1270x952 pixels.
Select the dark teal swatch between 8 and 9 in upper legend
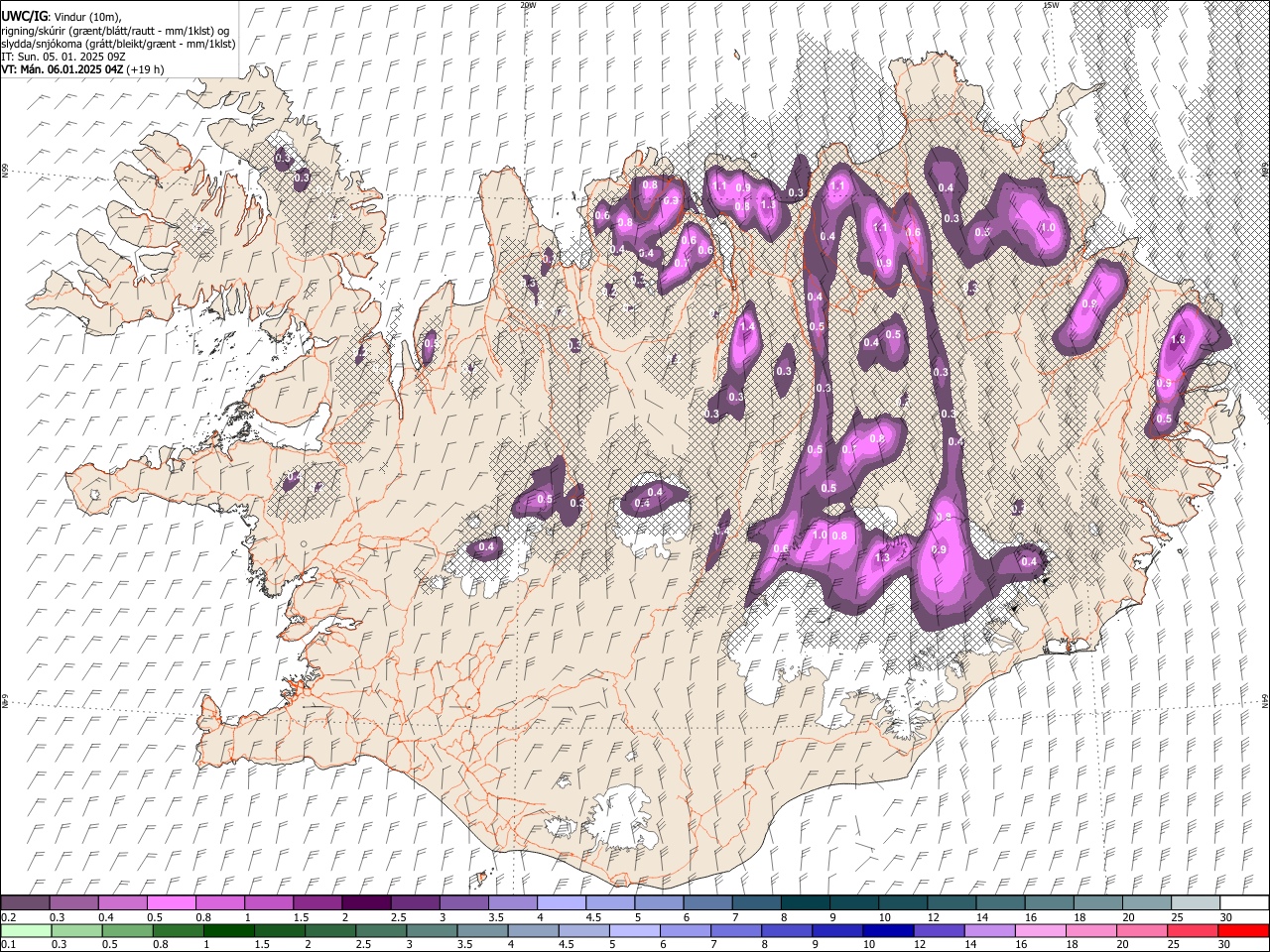[805, 903]
